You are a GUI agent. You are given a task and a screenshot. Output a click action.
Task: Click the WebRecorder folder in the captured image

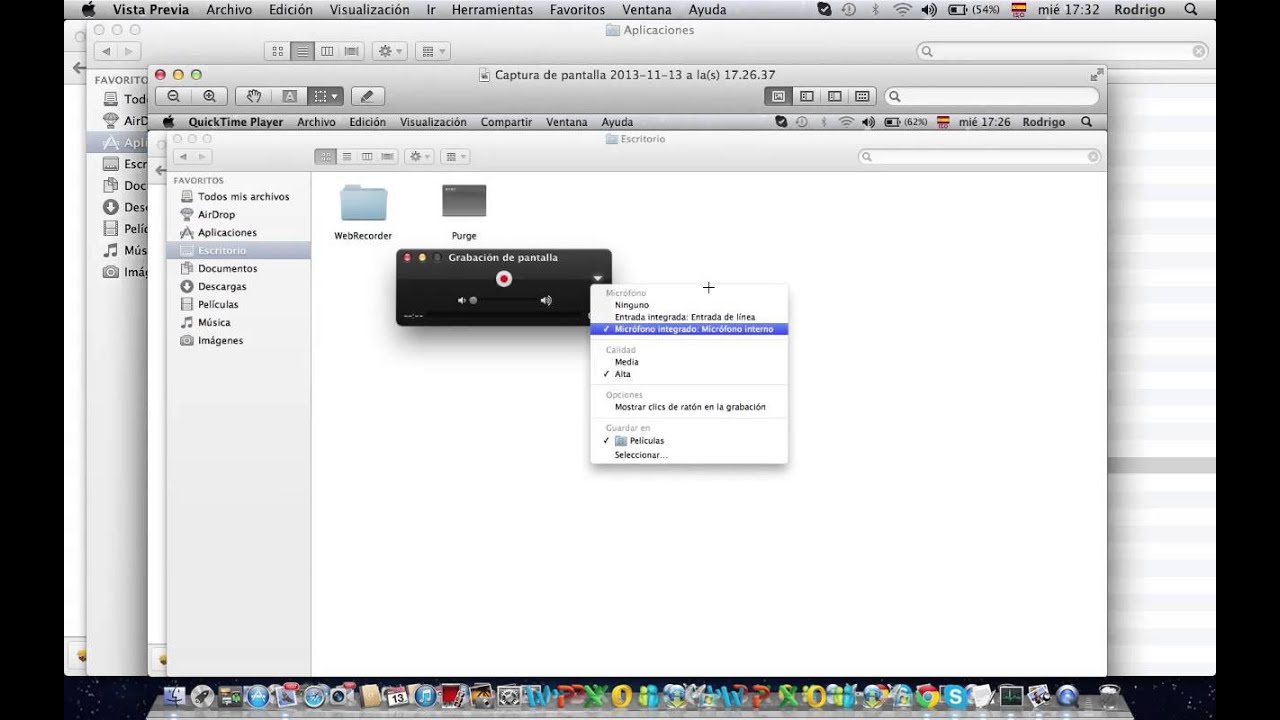pos(363,203)
